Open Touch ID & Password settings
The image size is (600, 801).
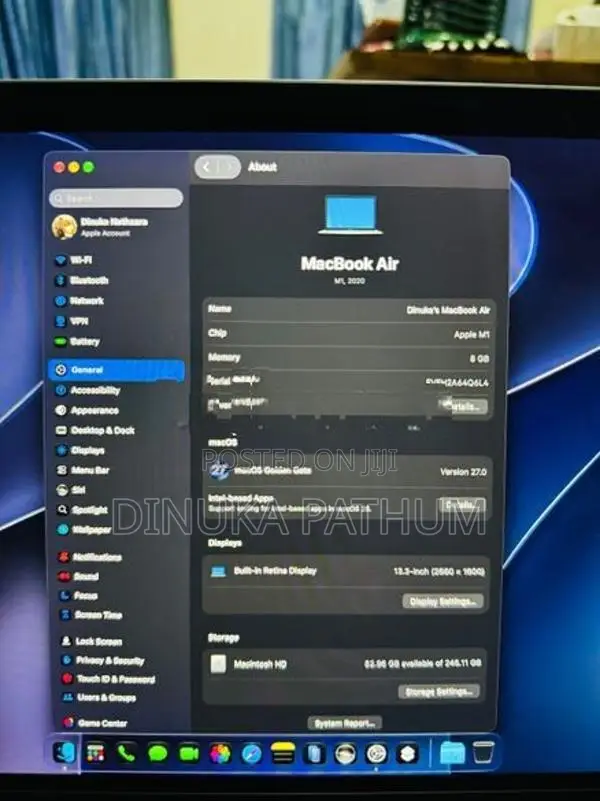(108, 679)
